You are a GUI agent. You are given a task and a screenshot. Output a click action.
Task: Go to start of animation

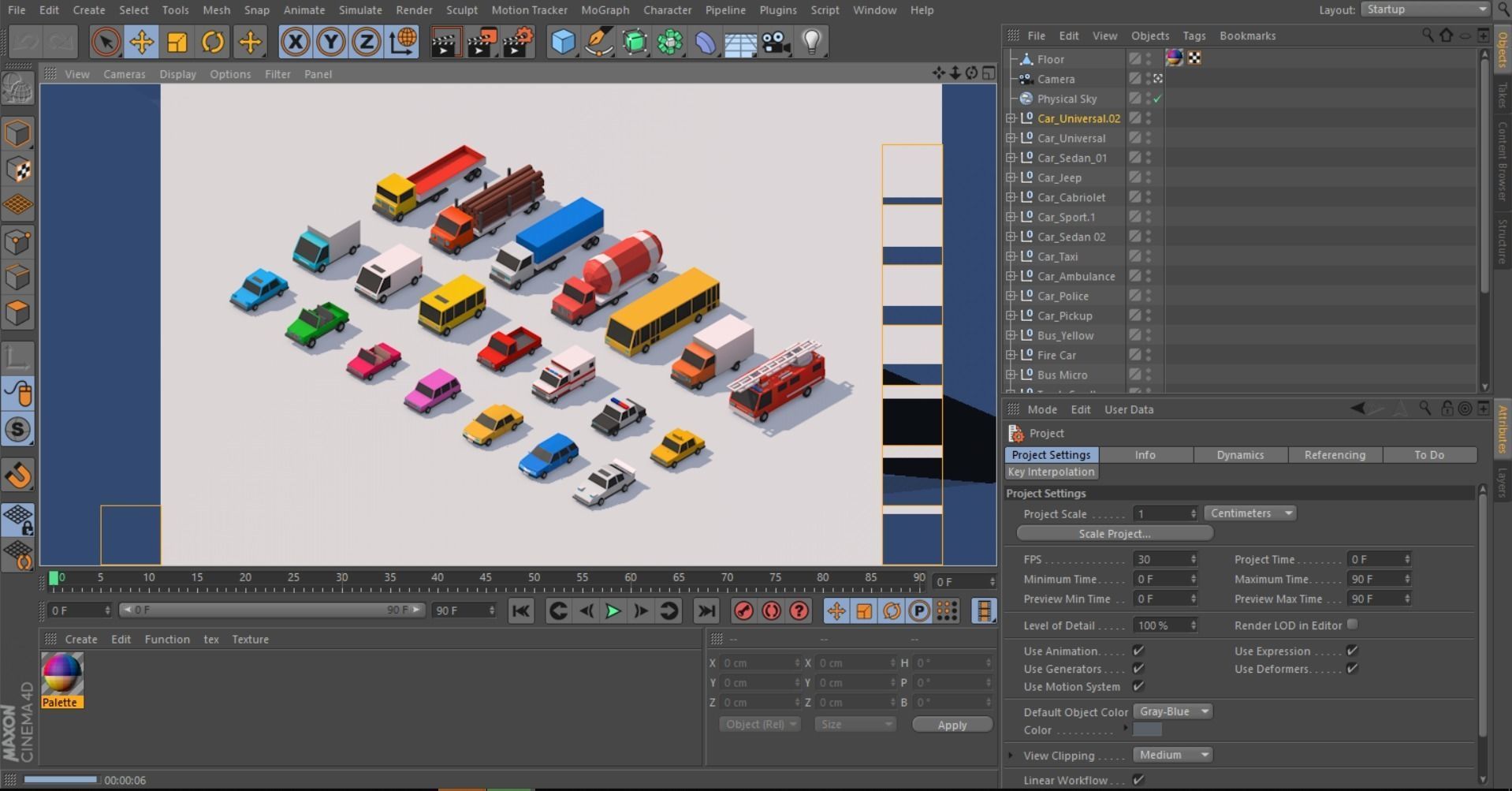(521, 611)
